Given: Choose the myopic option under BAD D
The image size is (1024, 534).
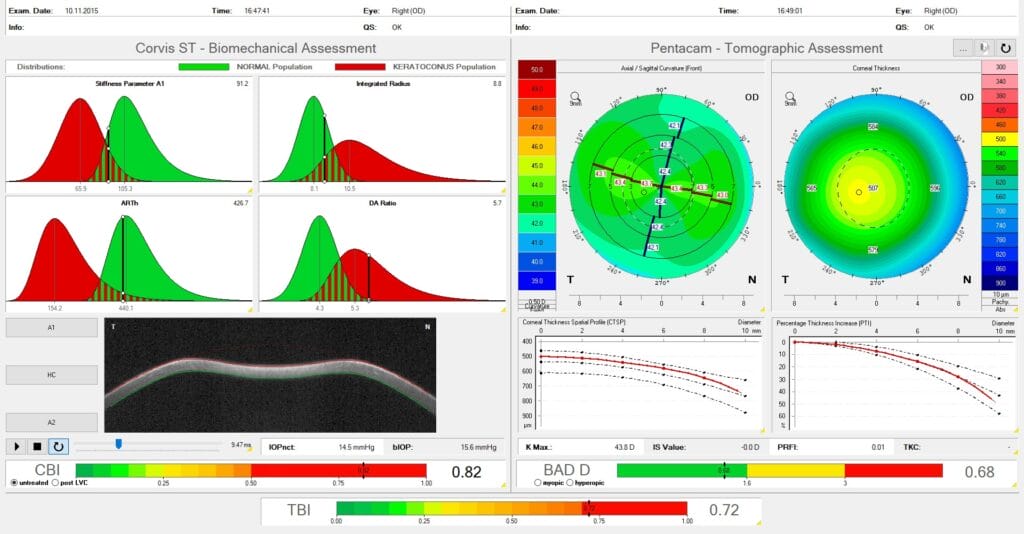Looking at the screenshot, I should pyautogui.click(x=537, y=482).
